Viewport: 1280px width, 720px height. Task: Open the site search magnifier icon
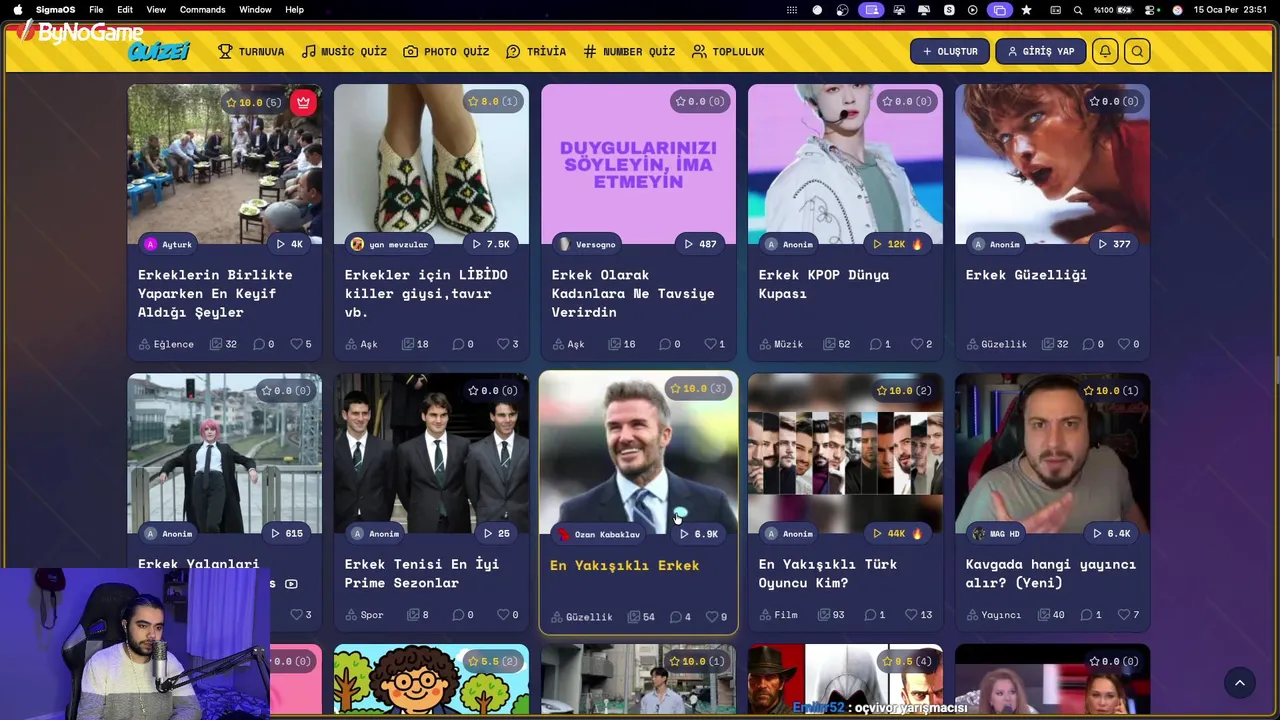click(1137, 51)
